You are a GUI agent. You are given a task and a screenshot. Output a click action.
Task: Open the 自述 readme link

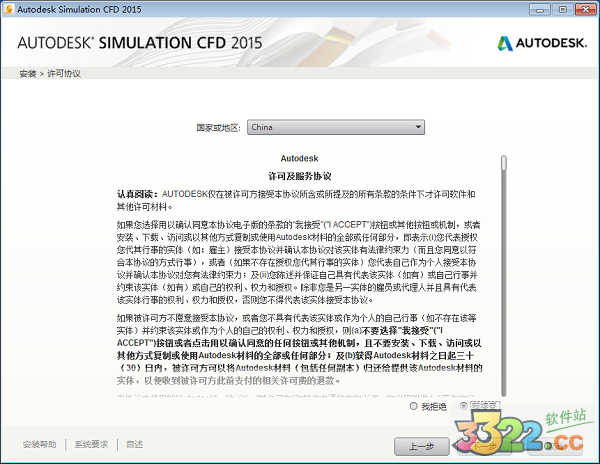(x=135, y=444)
